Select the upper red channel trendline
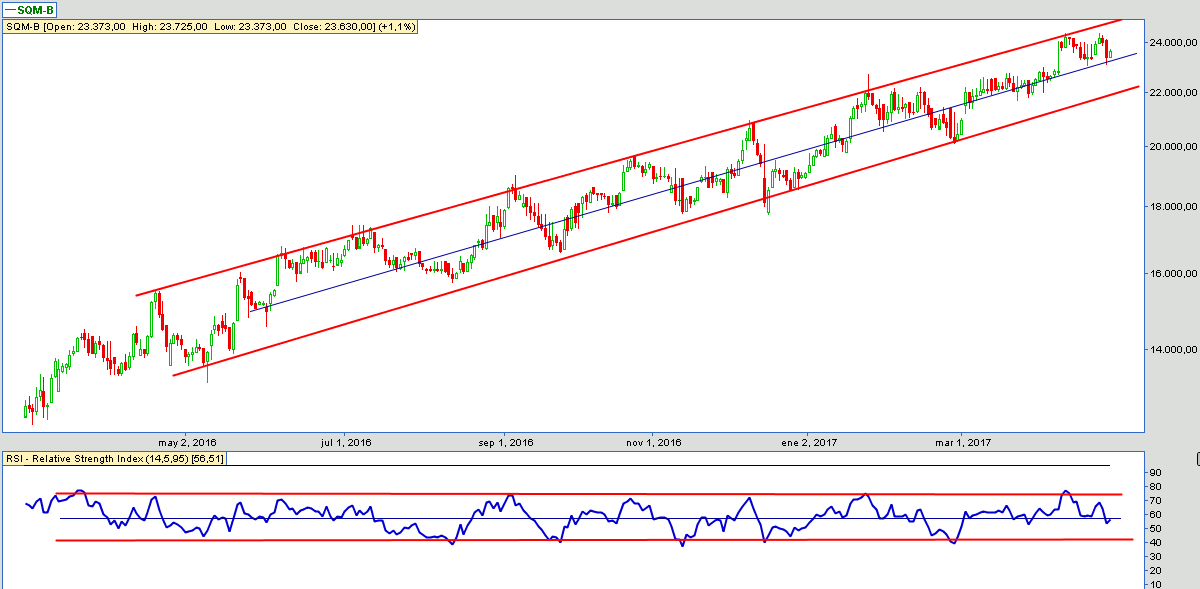 (x=630, y=160)
